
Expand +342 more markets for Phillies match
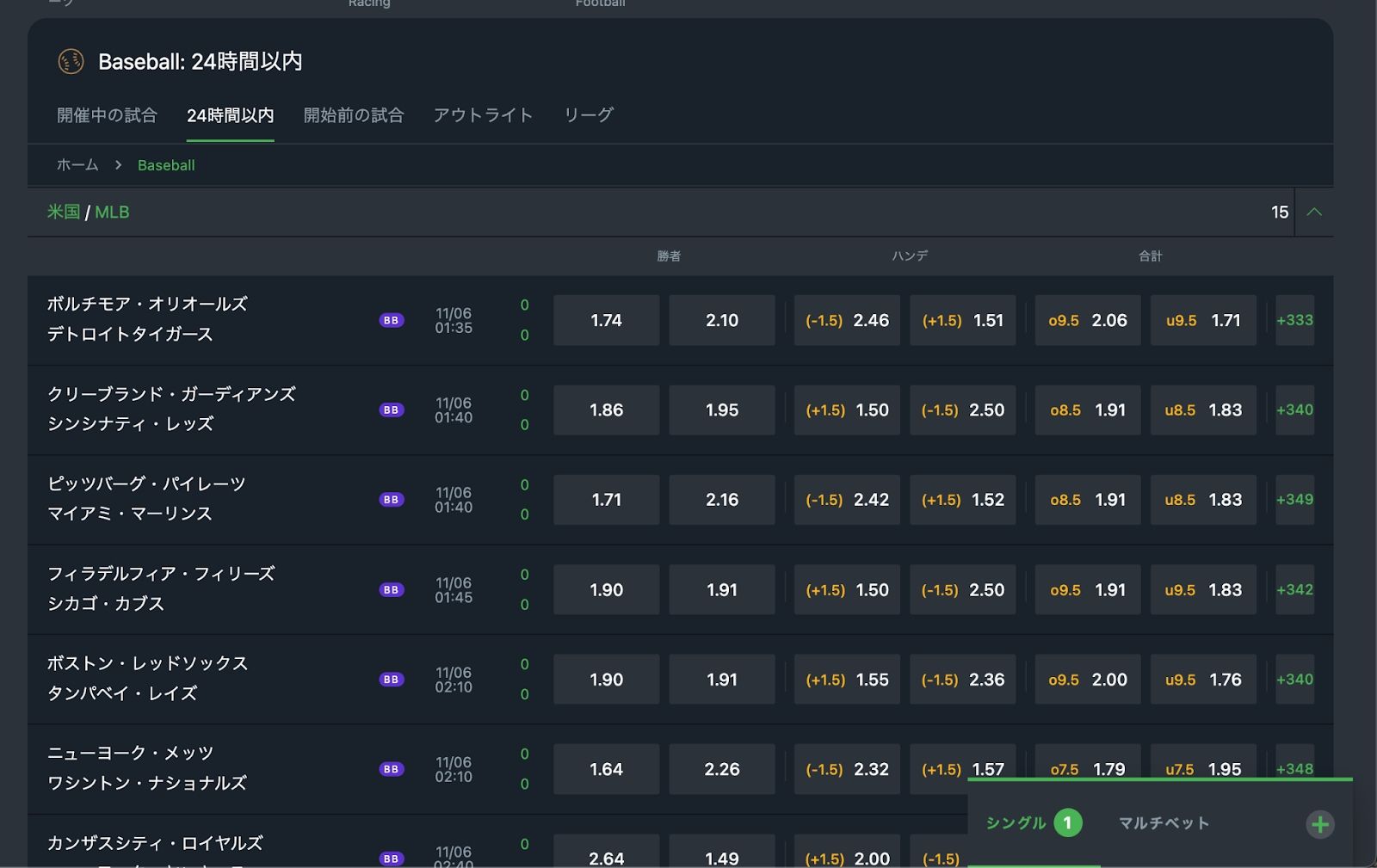tap(1294, 590)
